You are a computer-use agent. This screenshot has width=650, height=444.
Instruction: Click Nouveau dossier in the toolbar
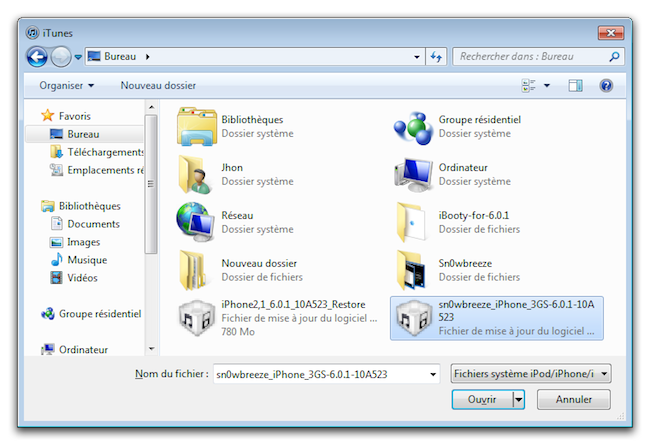pyautogui.click(x=158, y=85)
